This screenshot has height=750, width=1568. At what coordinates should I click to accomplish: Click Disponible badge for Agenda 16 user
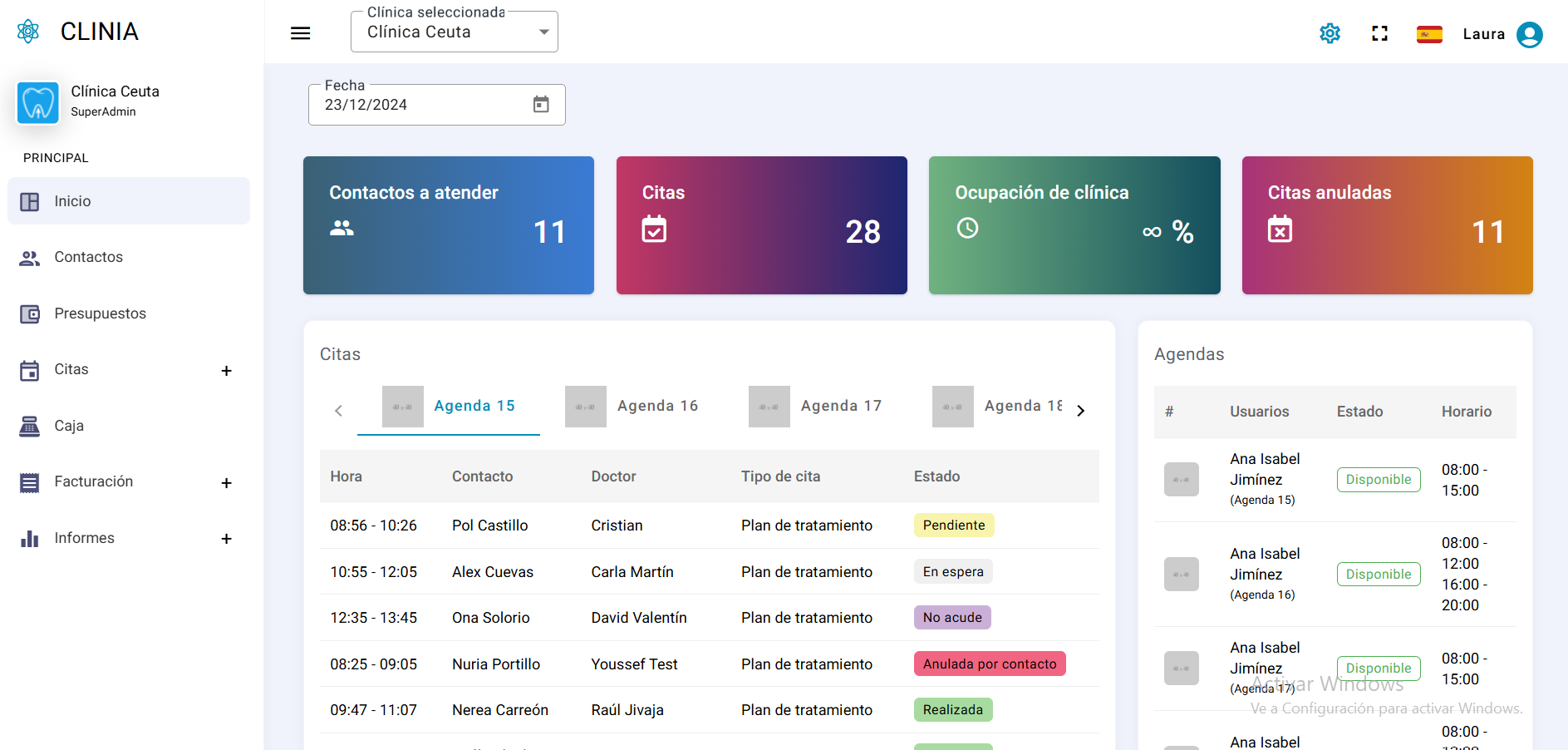(x=1379, y=575)
